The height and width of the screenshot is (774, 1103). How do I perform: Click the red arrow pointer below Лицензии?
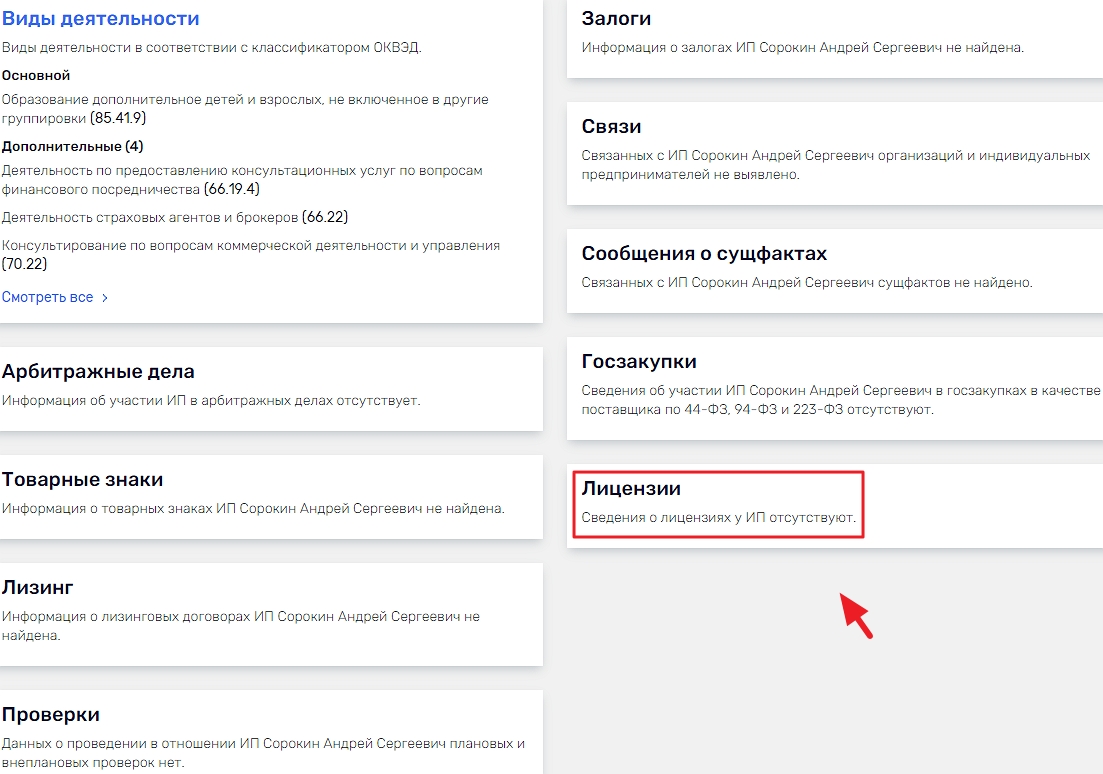[856, 614]
